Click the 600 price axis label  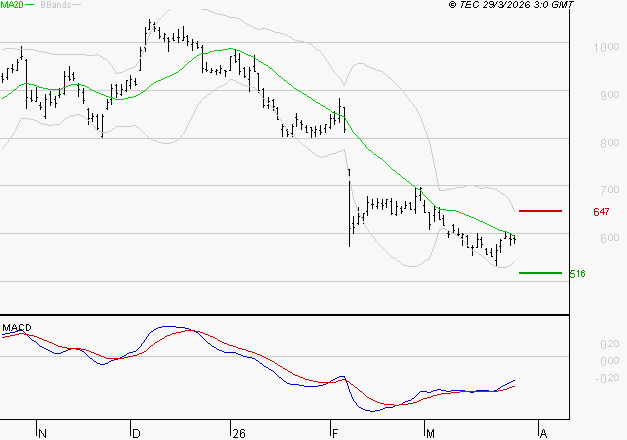click(x=609, y=238)
